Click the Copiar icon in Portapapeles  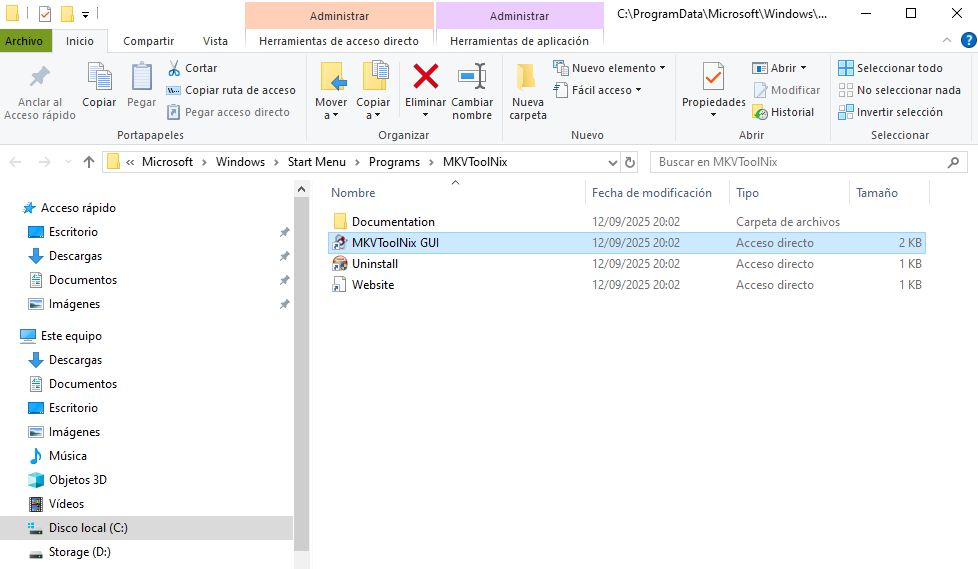pos(99,86)
